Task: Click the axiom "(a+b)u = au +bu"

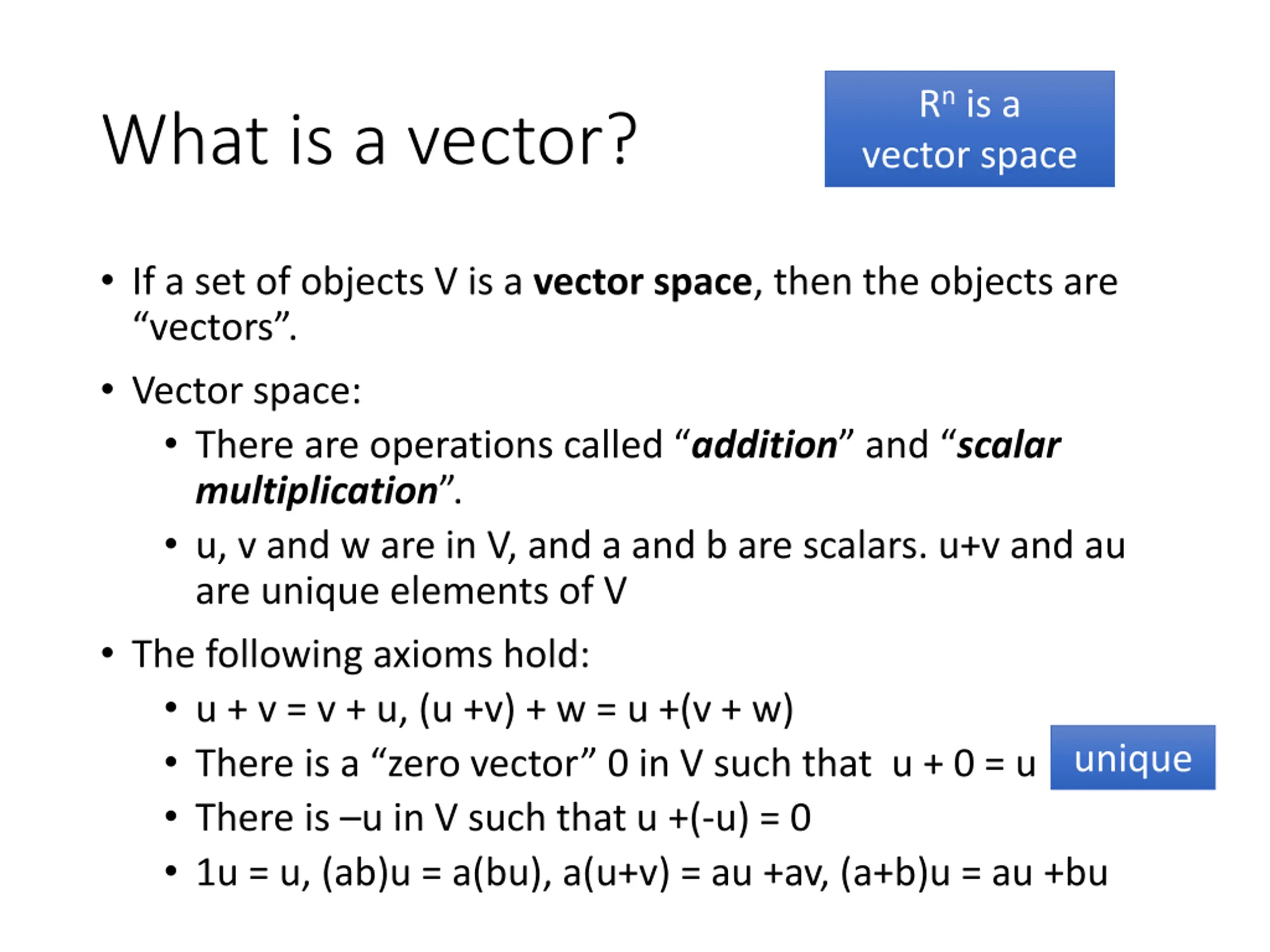Action: tap(974, 873)
